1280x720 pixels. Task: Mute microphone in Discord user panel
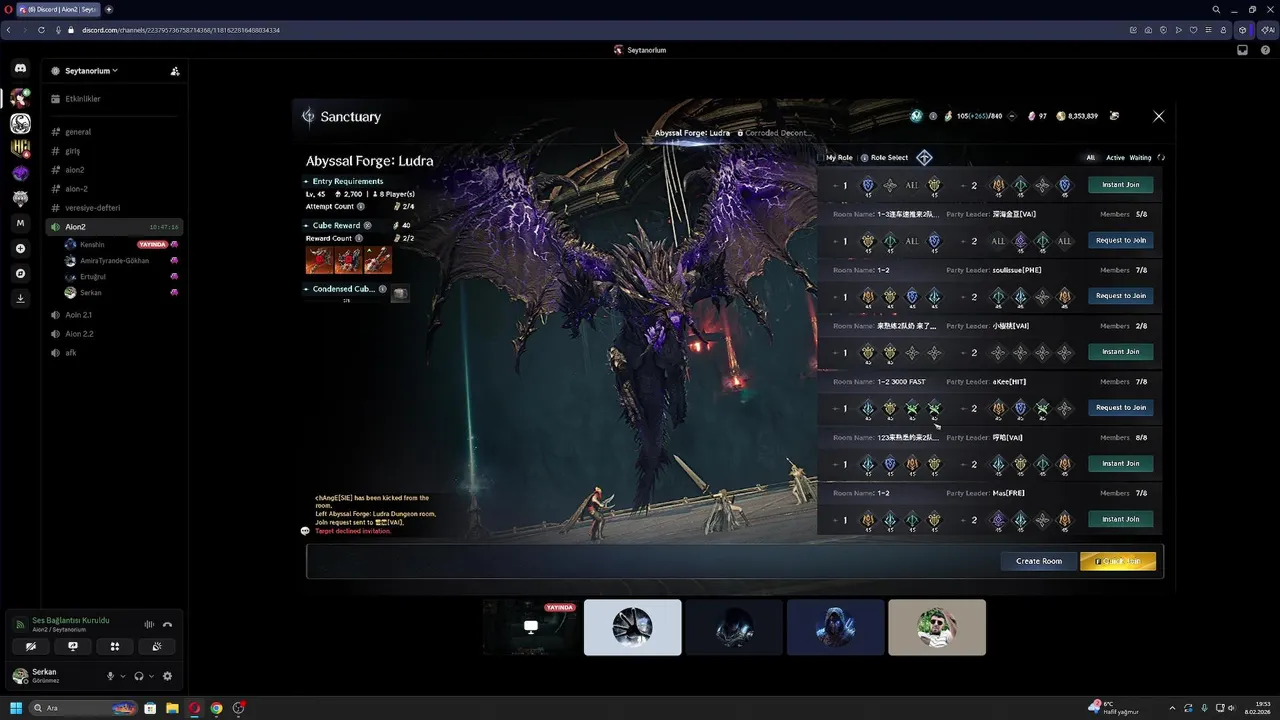click(111, 676)
